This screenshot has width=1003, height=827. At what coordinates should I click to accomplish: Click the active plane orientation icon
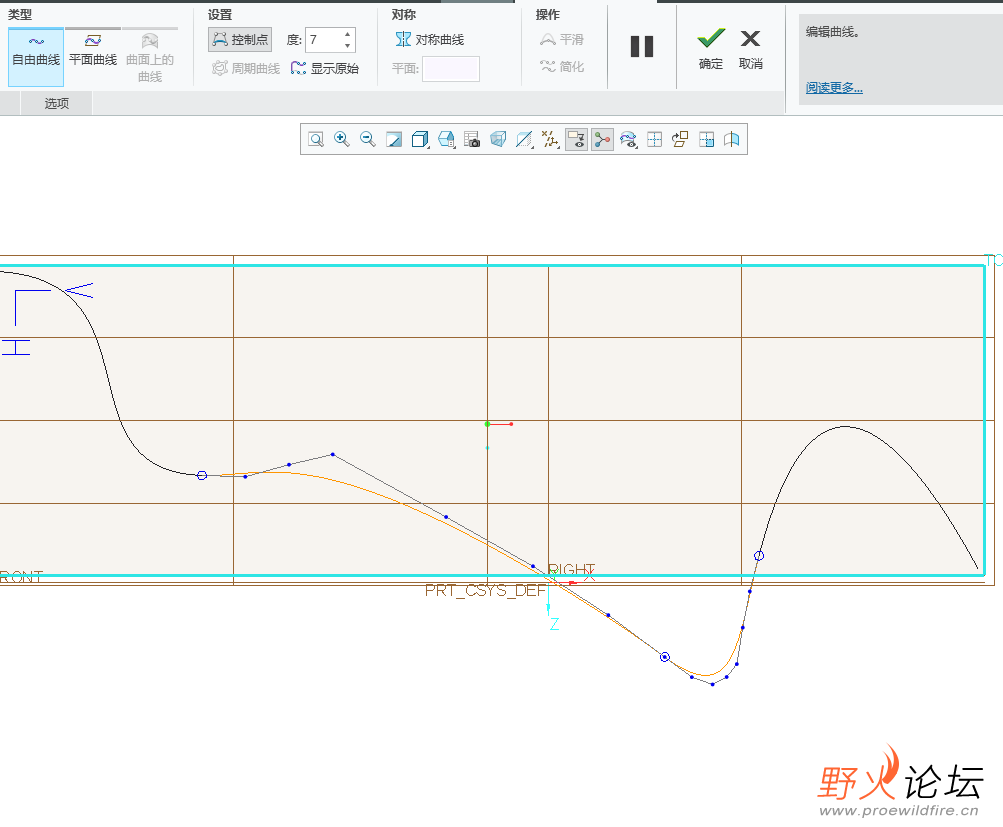coord(732,139)
